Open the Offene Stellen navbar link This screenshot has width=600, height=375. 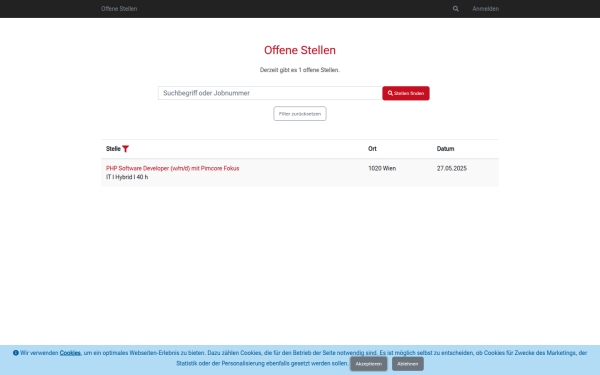coord(119,9)
